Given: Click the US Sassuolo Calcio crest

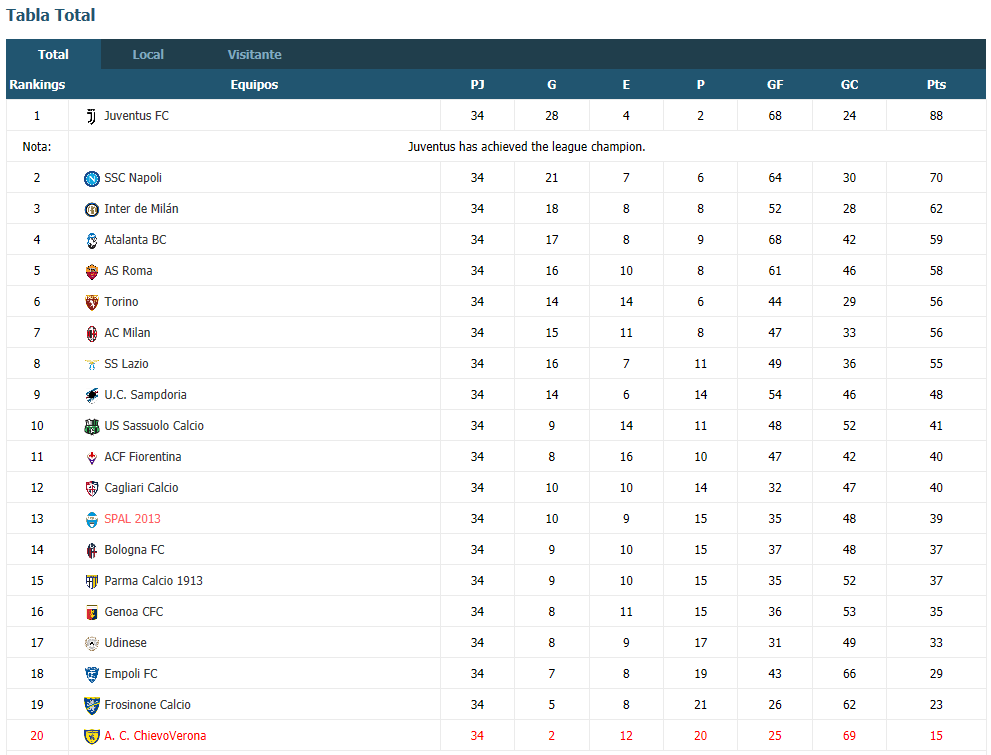Looking at the screenshot, I should tap(92, 426).
